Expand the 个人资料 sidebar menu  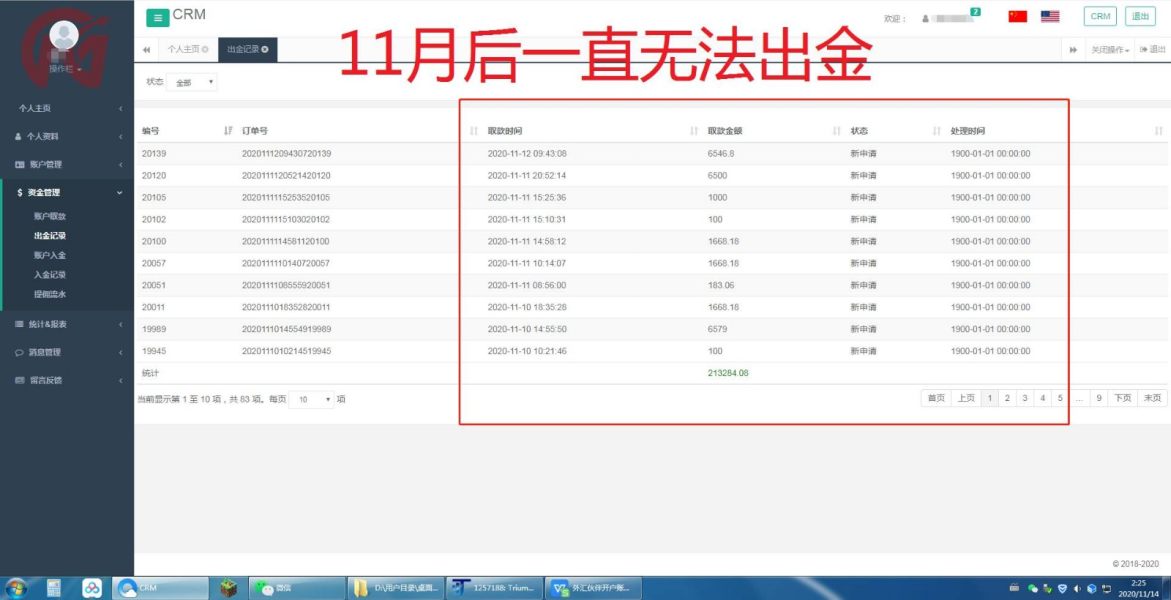click(x=67, y=137)
